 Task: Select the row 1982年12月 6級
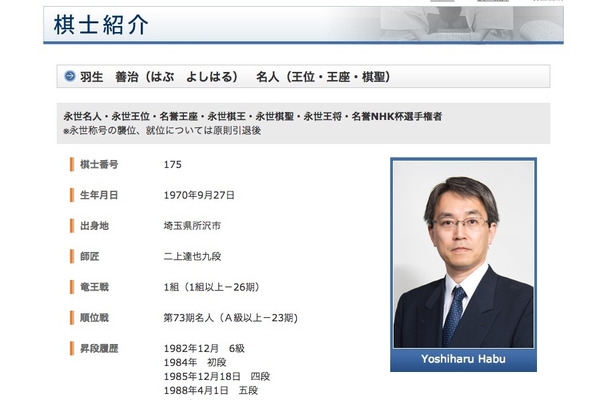[204, 348]
